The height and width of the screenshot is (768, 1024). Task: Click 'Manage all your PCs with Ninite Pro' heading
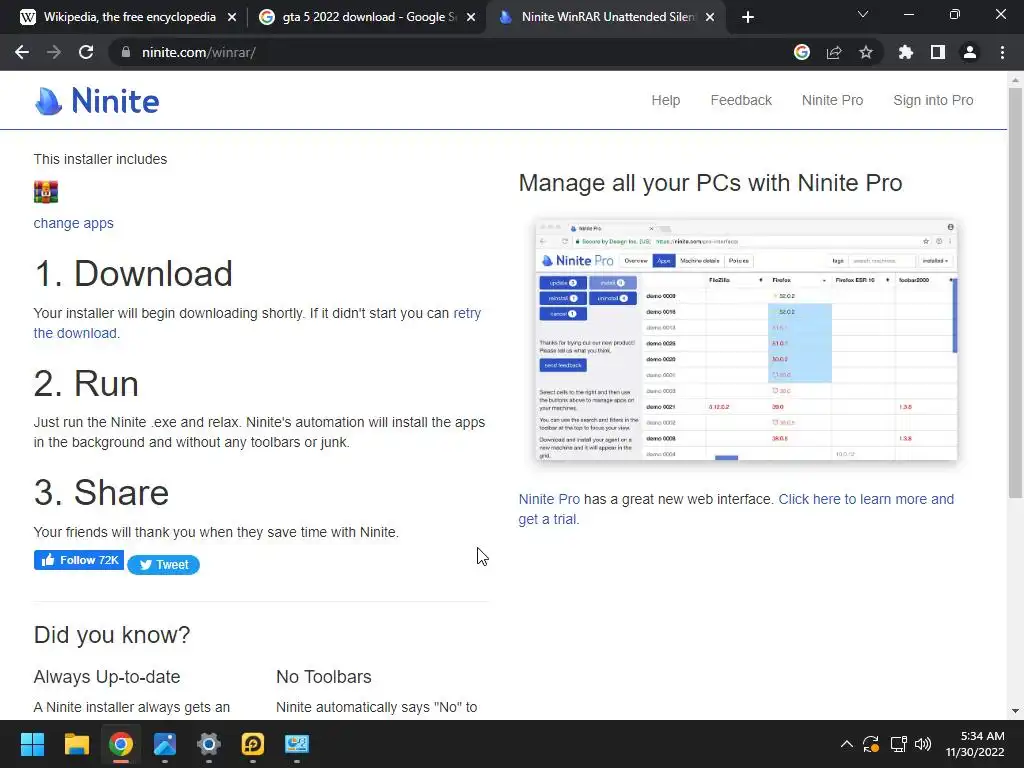tap(711, 183)
